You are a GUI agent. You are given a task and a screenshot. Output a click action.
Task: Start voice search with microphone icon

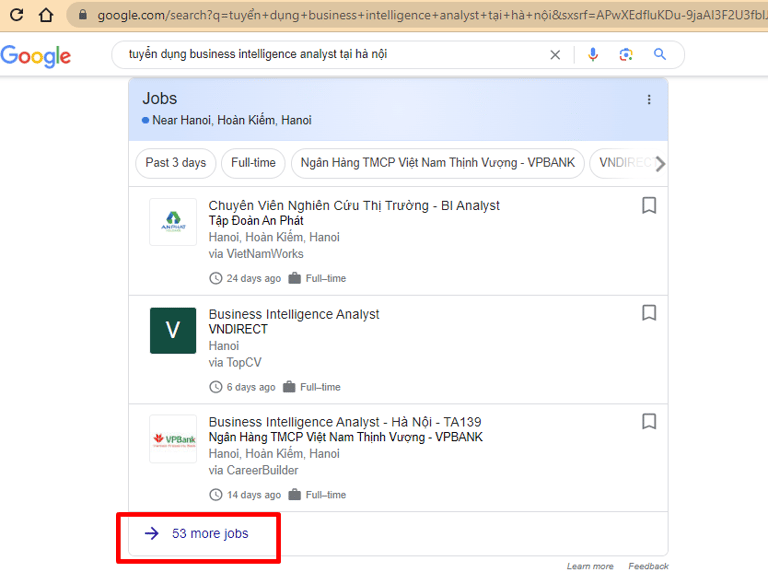click(x=593, y=54)
